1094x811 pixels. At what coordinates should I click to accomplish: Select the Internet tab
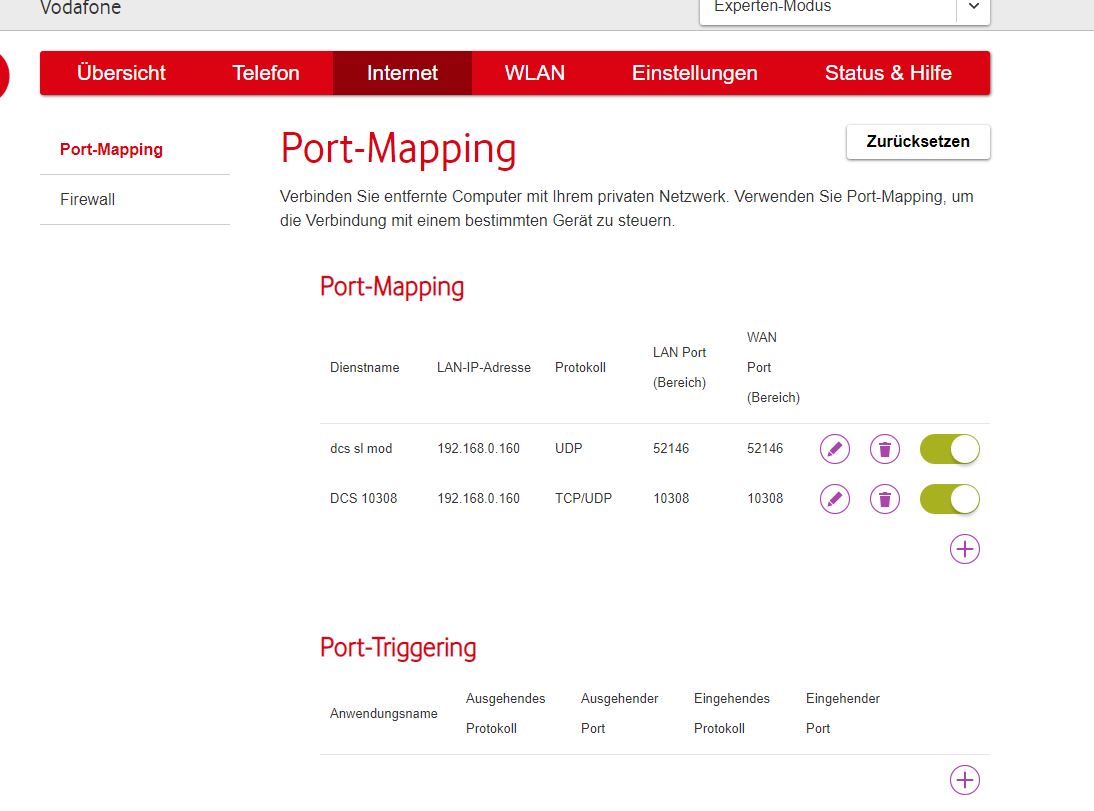pyautogui.click(x=403, y=73)
